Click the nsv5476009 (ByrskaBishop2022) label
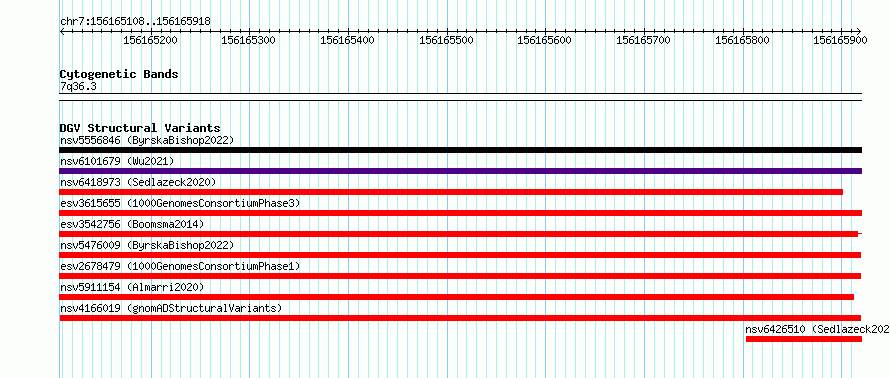The height and width of the screenshot is (378, 890). point(147,245)
